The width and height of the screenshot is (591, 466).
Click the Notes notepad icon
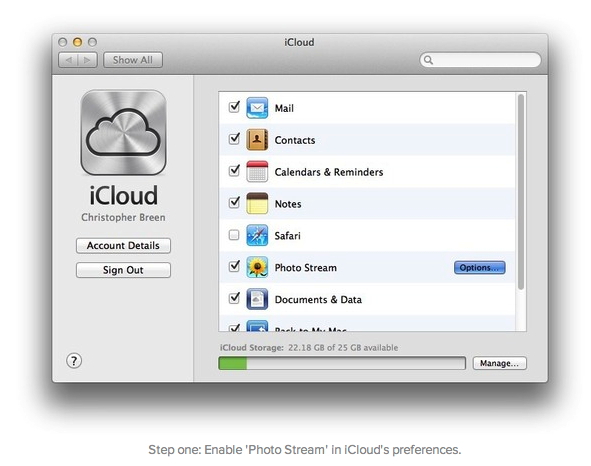(257, 203)
